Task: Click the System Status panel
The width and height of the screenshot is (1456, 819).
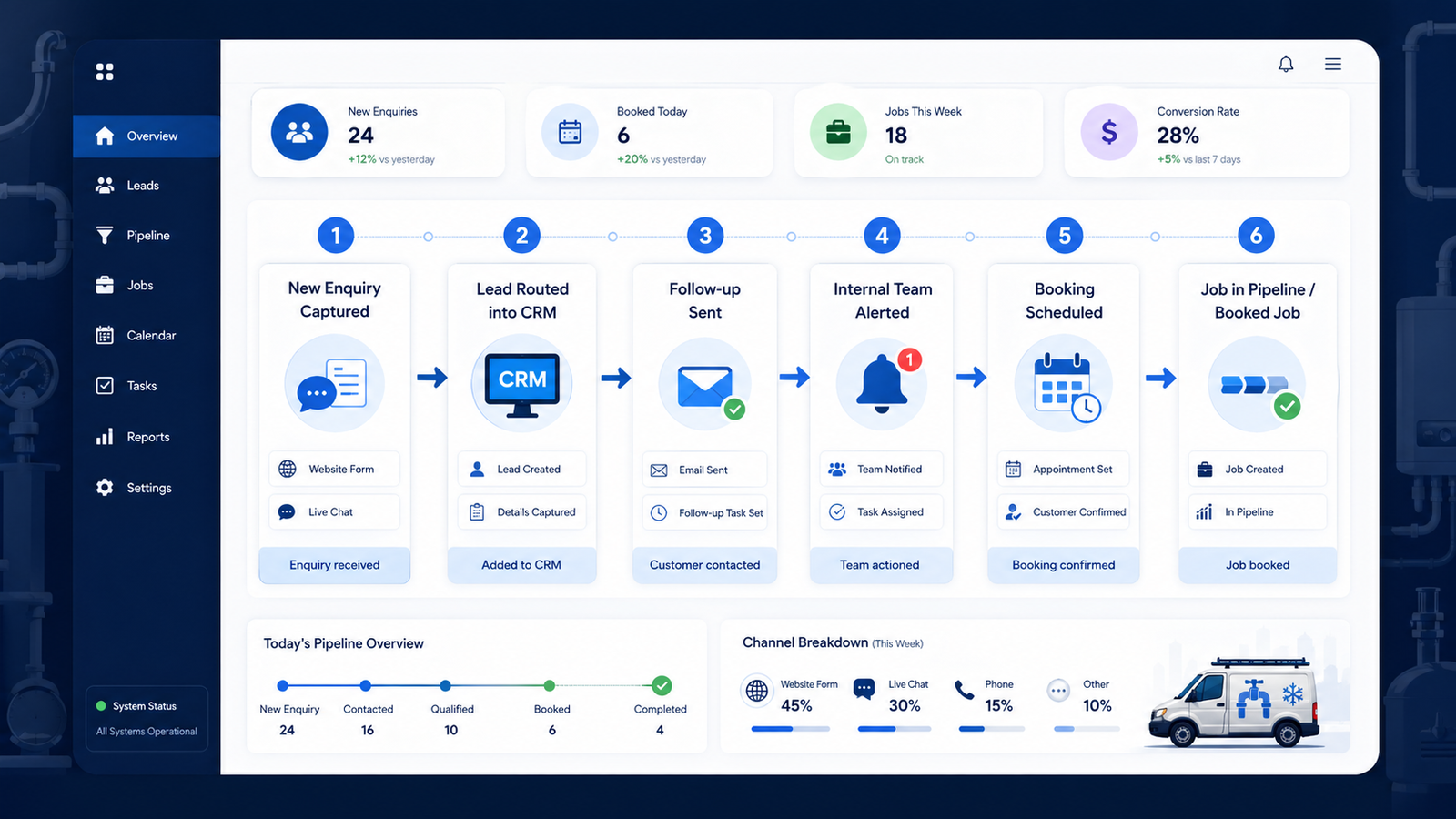Action: [x=147, y=719]
